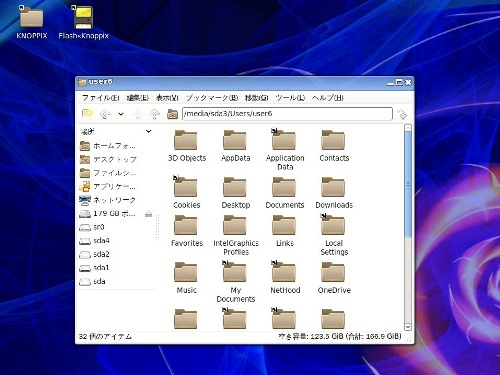Select sda2 partition in side pane

94,254
